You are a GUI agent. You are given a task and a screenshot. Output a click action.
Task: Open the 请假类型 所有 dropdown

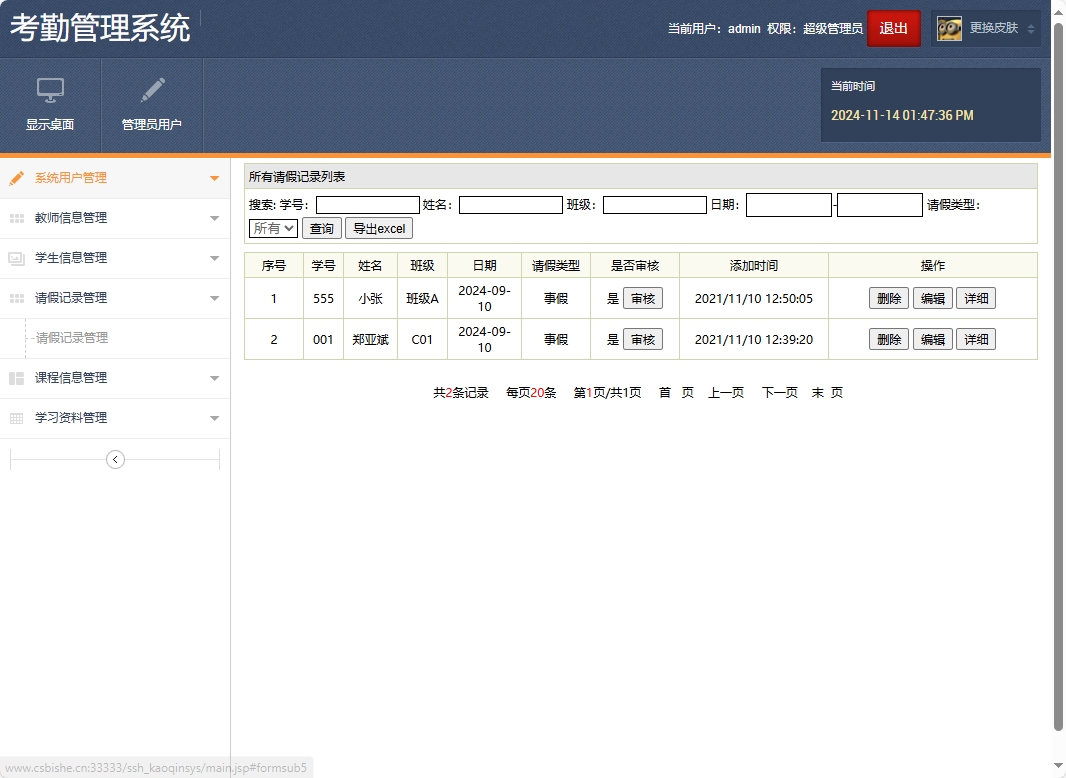[272, 227]
